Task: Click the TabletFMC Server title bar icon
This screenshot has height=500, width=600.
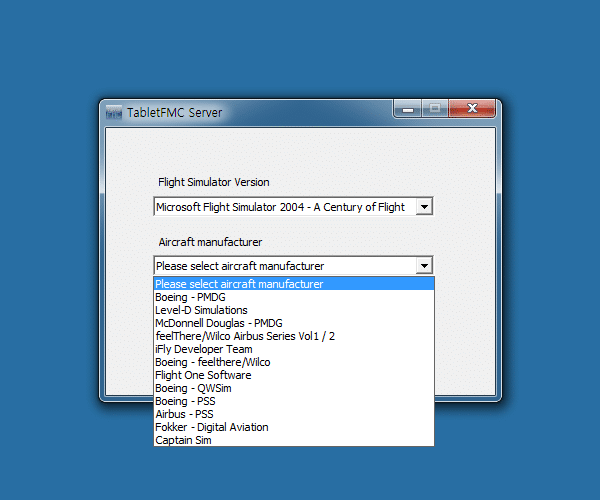Action: 114,113
